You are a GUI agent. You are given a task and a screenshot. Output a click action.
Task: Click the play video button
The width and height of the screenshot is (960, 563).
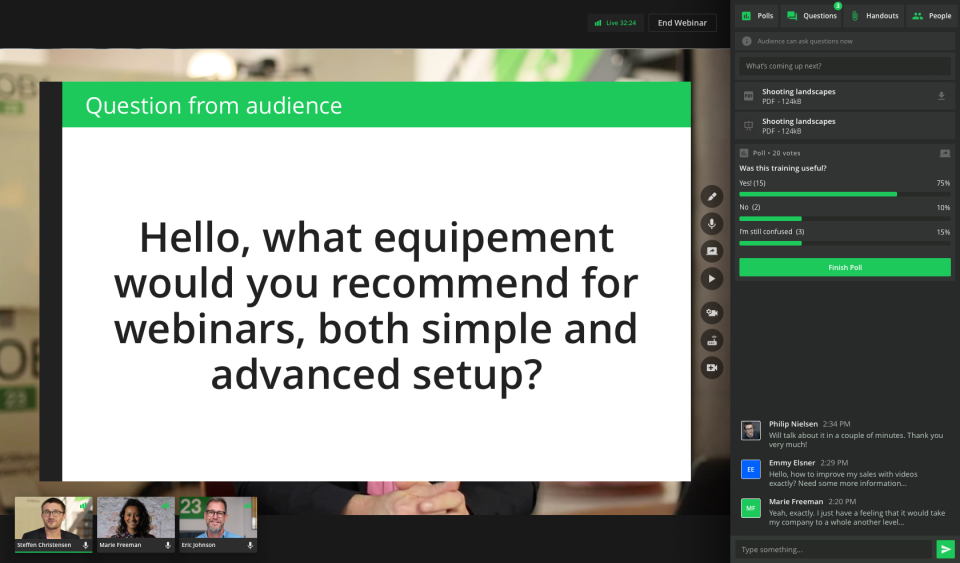coord(711,279)
